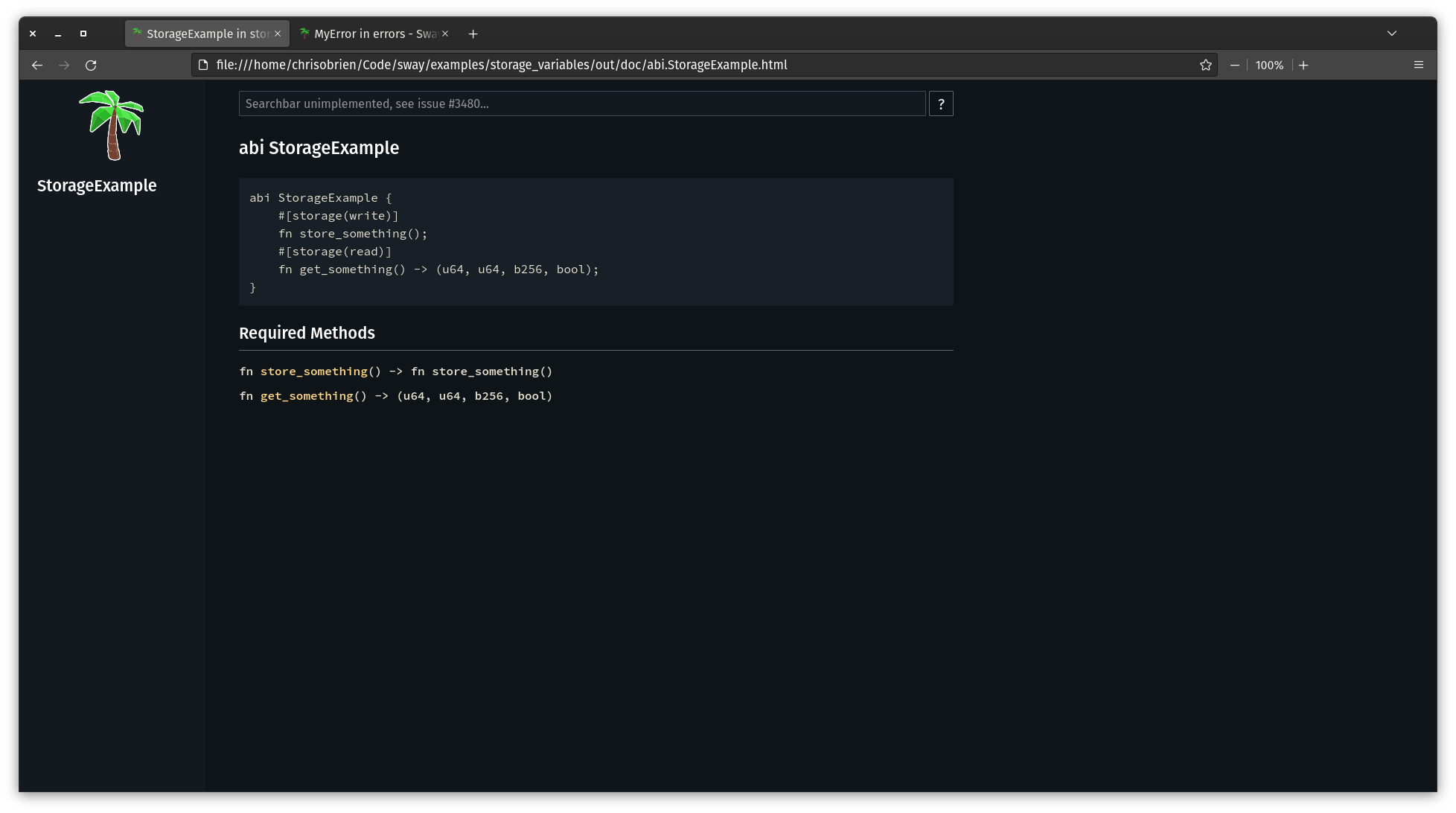Bookmark this page with the star icon
Viewport: 1456px width, 813px height.
(1206, 66)
